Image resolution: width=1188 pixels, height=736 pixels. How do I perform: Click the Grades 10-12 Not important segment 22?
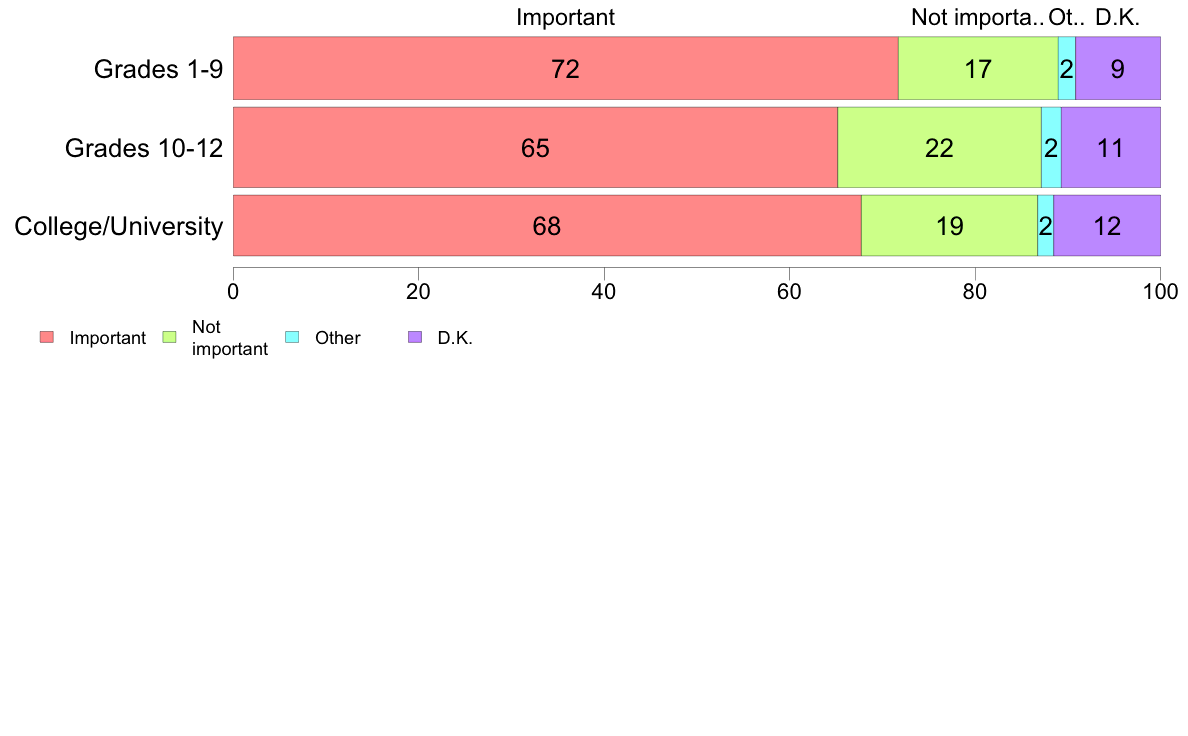(939, 147)
